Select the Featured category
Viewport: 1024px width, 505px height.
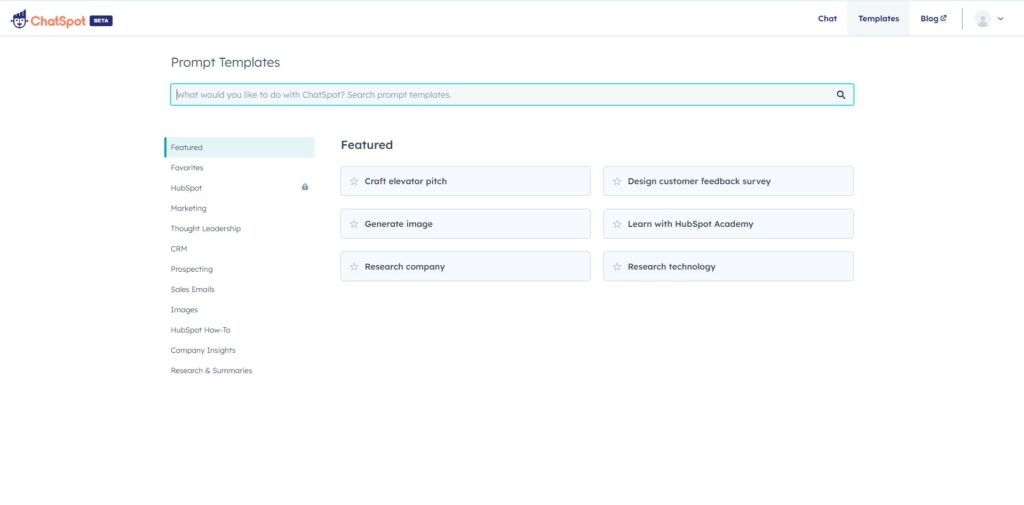[240, 147]
